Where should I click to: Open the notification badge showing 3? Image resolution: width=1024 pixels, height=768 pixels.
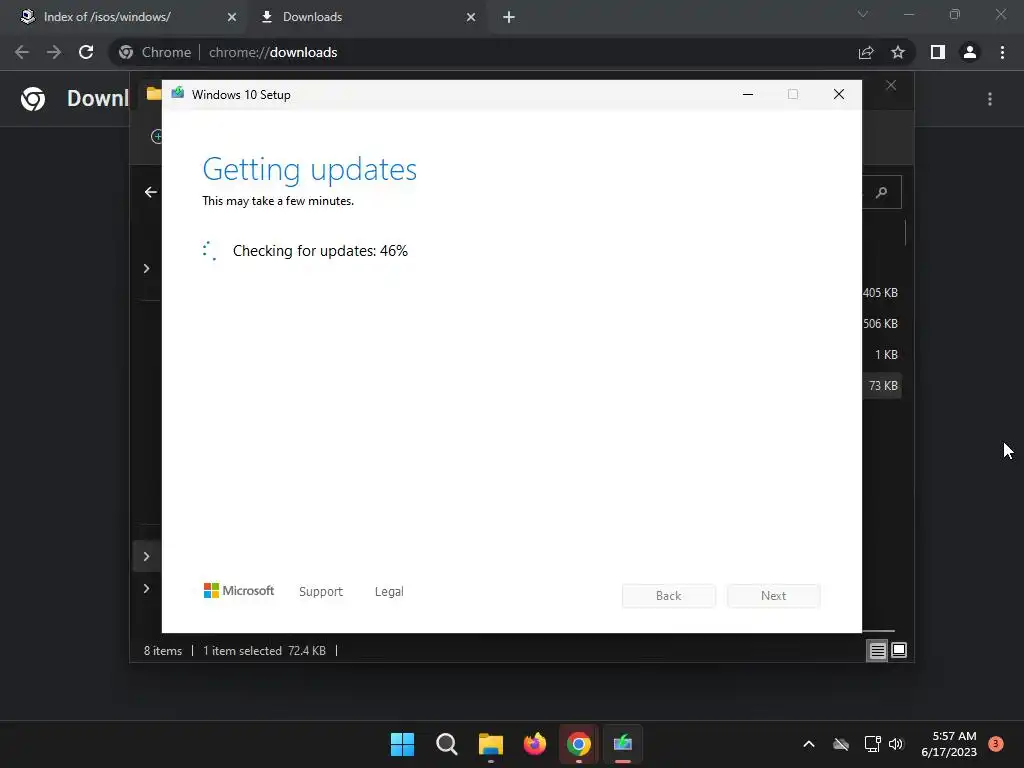tap(996, 743)
